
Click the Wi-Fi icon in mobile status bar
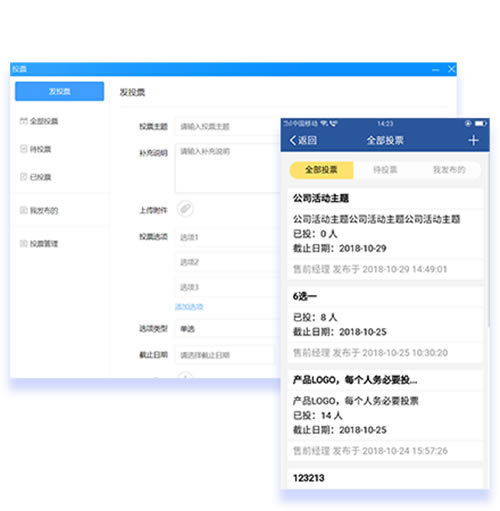click(x=324, y=124)
